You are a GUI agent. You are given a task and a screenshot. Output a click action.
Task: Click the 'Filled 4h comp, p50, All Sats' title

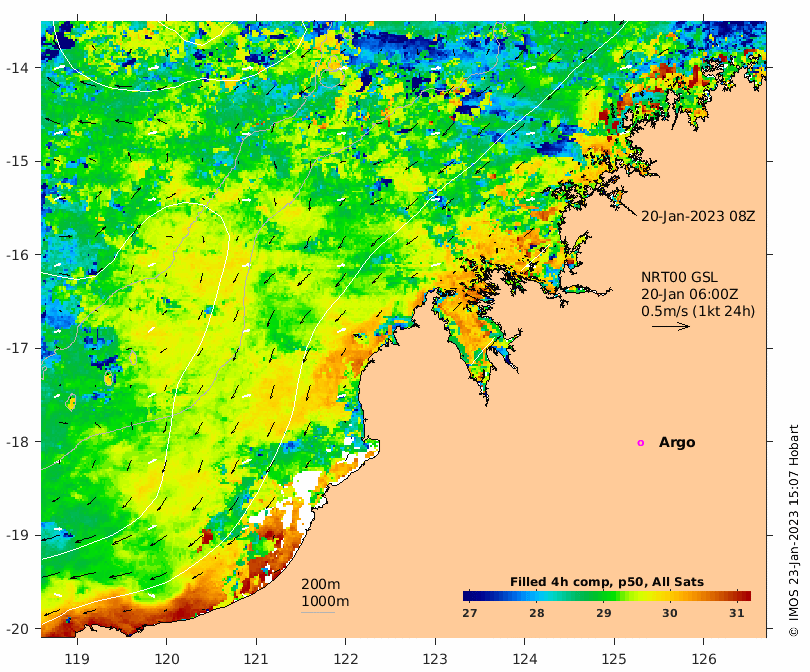point(606,582)
